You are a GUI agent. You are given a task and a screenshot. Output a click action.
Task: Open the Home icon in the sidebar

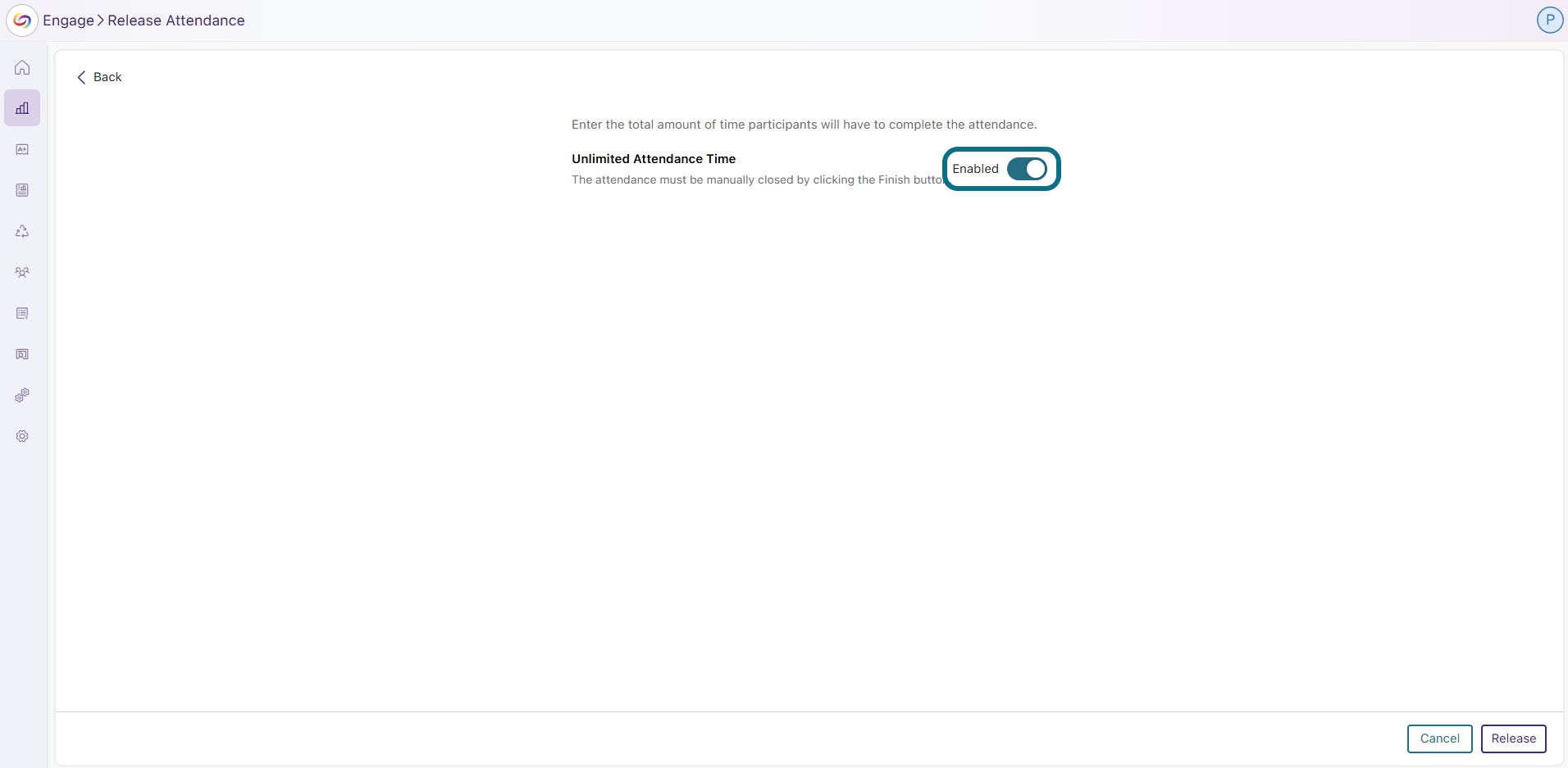tap(22, 67)
